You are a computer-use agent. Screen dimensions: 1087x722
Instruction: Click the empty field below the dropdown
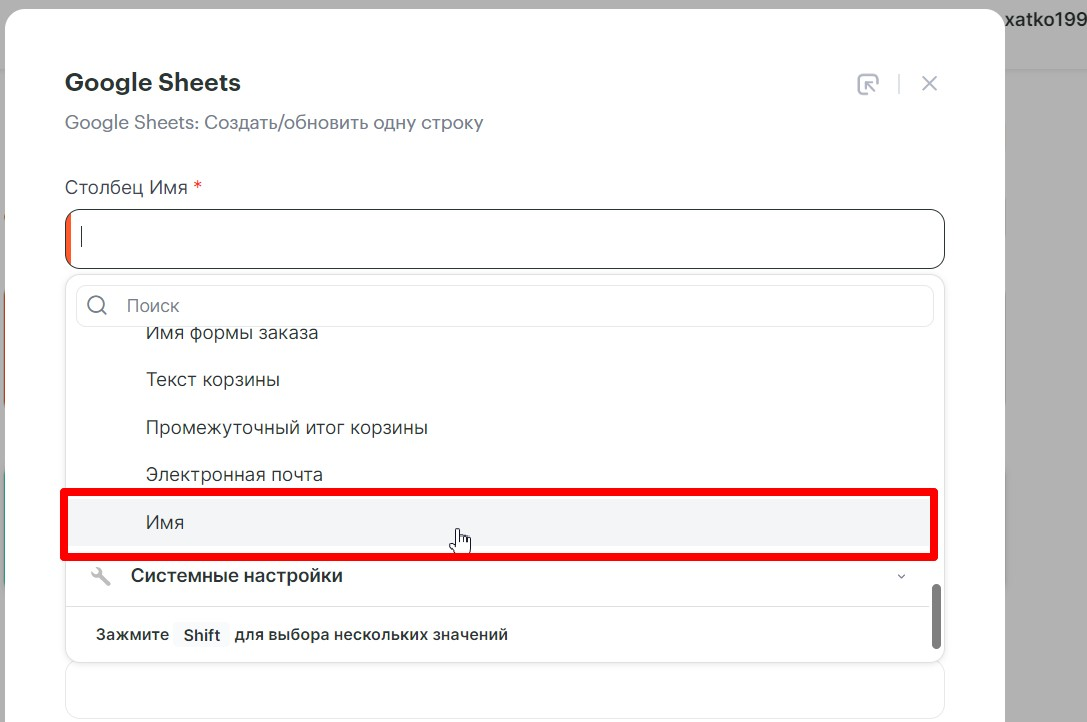coord(505,690)
